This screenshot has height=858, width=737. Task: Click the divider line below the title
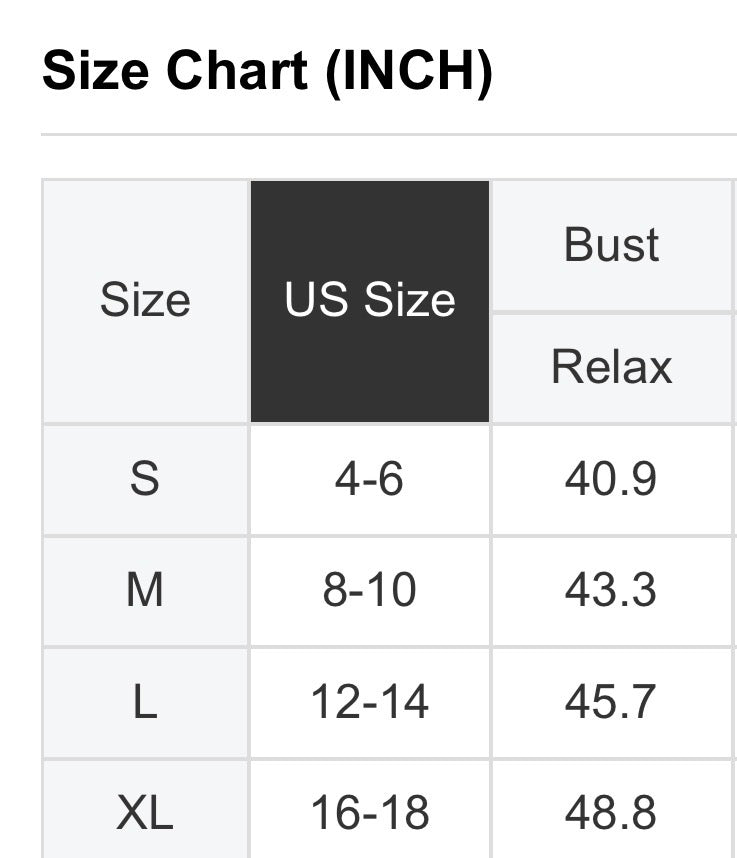(x=388, y=134)
